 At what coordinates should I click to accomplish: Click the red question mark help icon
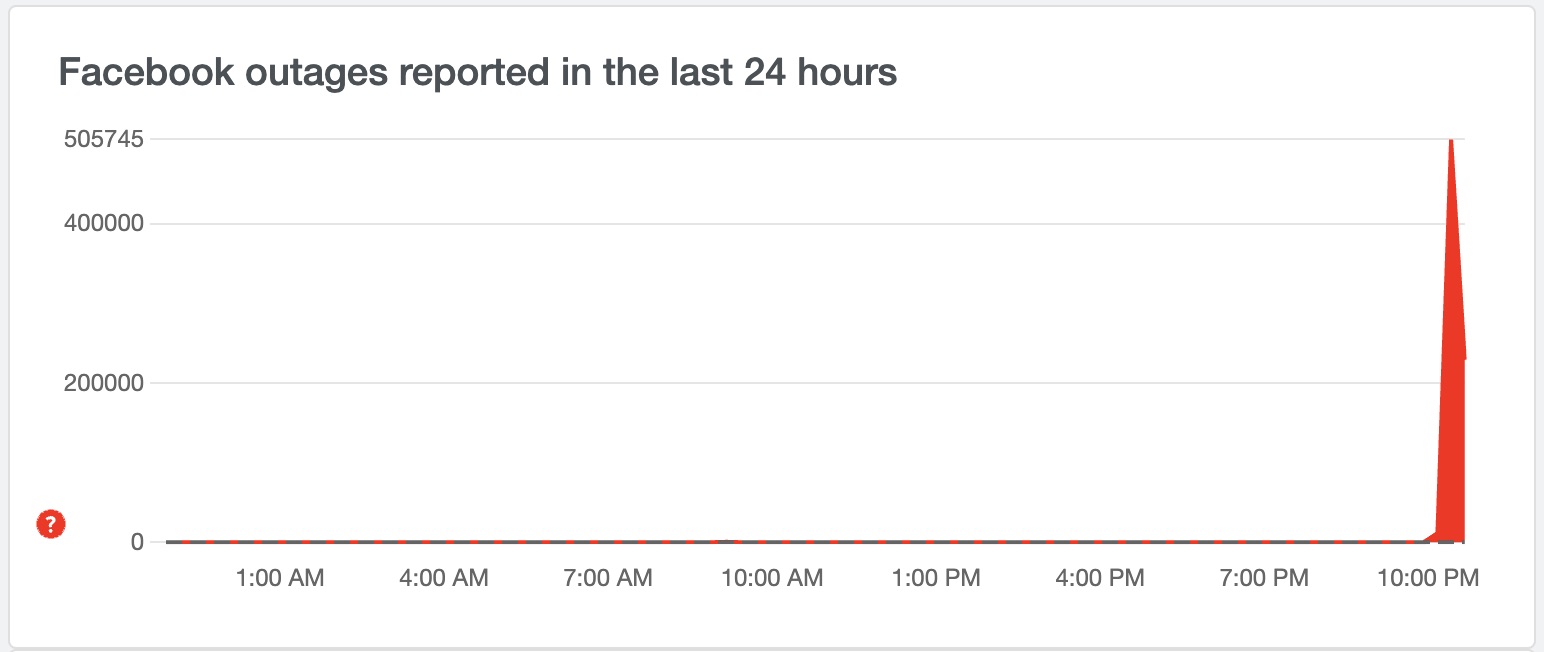click(x=51, y=523)
